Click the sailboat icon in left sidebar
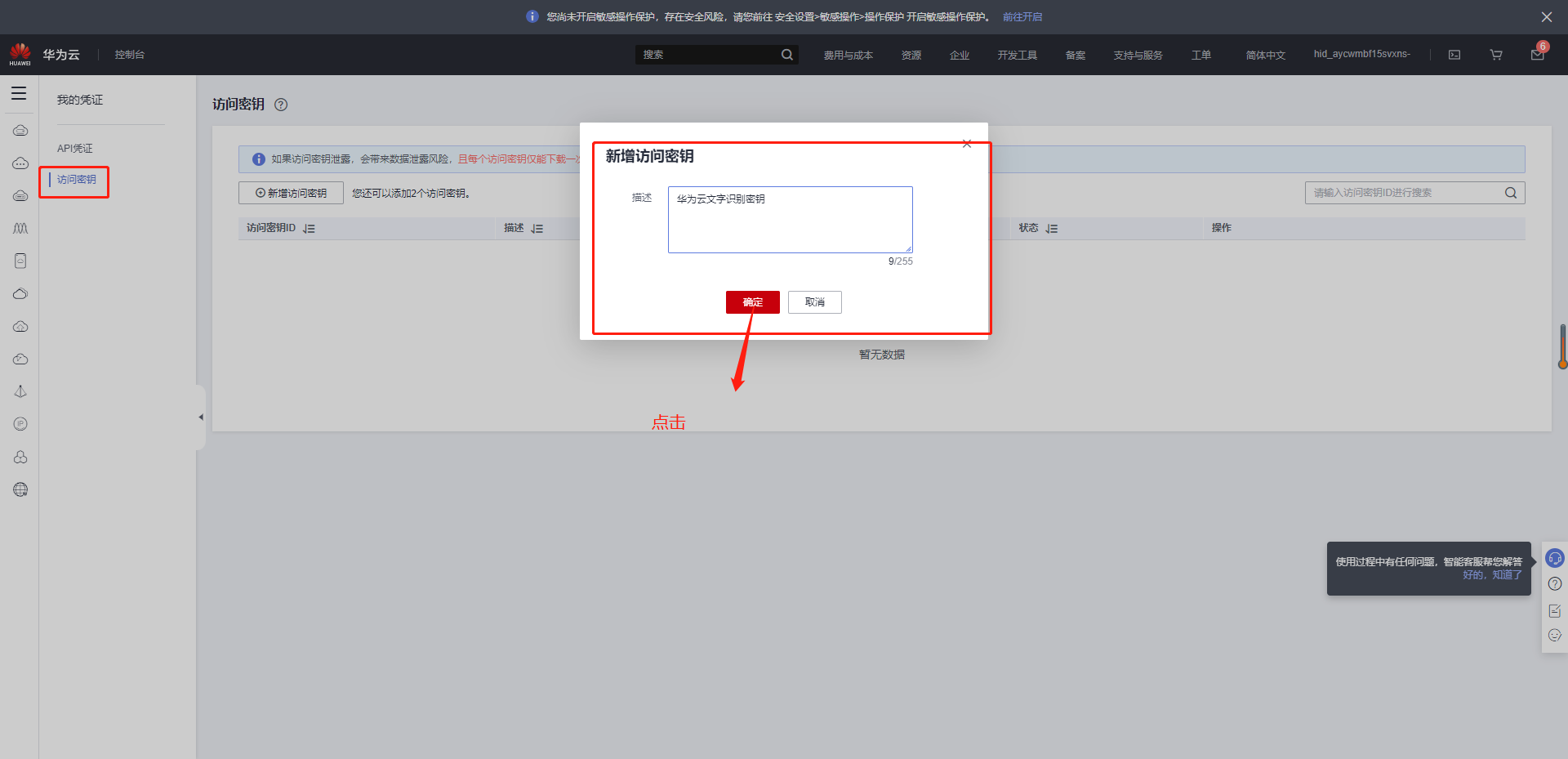 pyautogui.click(x=20, y=391)
